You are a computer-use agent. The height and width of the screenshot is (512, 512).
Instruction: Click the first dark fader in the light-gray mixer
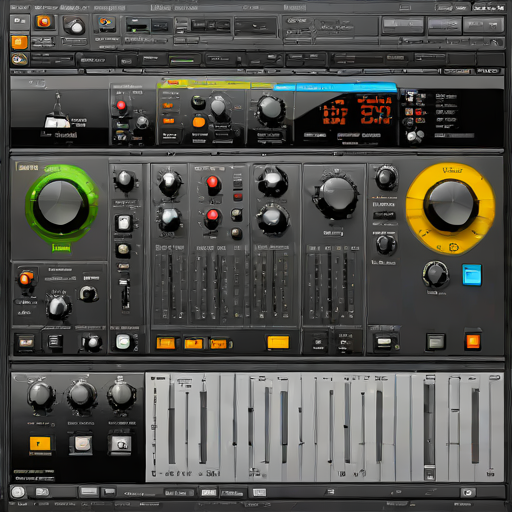[172, 422]
